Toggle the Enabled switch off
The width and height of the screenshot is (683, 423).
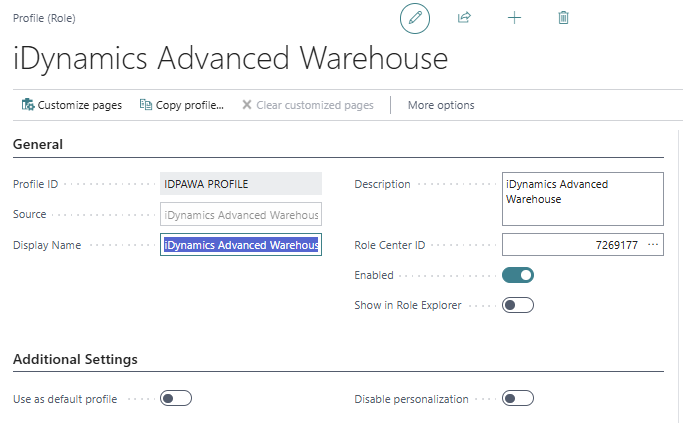pos(518,275)
